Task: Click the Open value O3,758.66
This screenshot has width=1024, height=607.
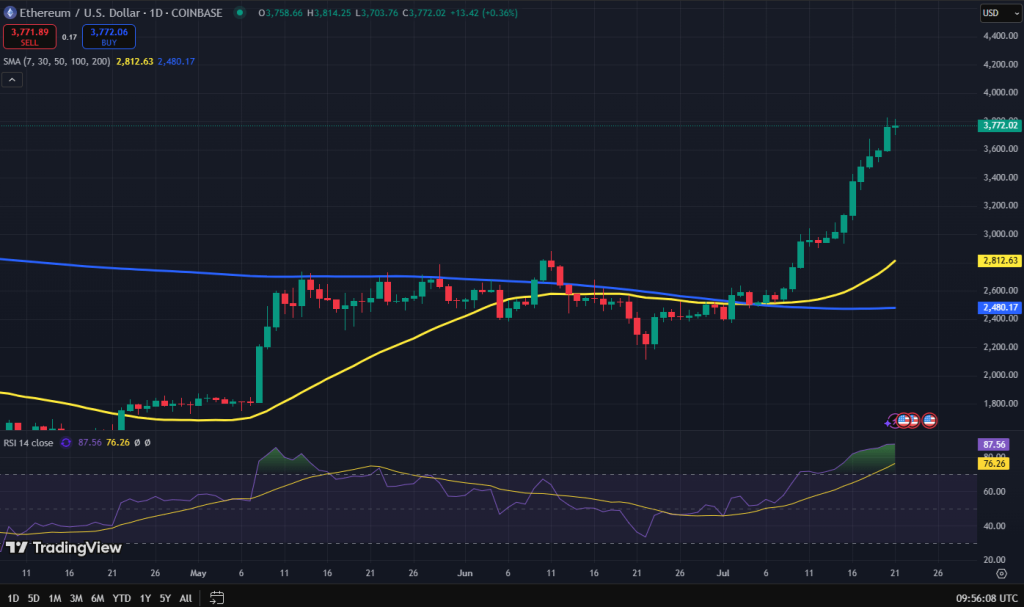Action: [280, 13]
